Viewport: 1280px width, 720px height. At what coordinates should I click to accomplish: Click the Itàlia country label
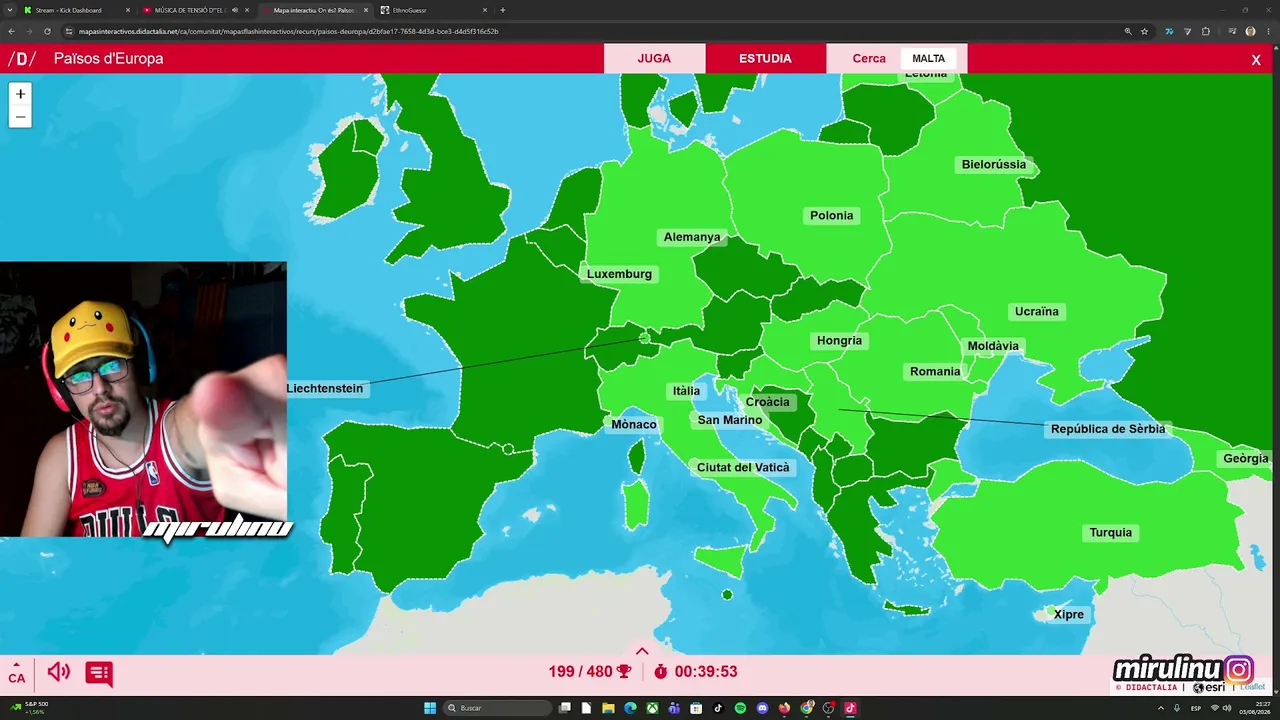686,391
